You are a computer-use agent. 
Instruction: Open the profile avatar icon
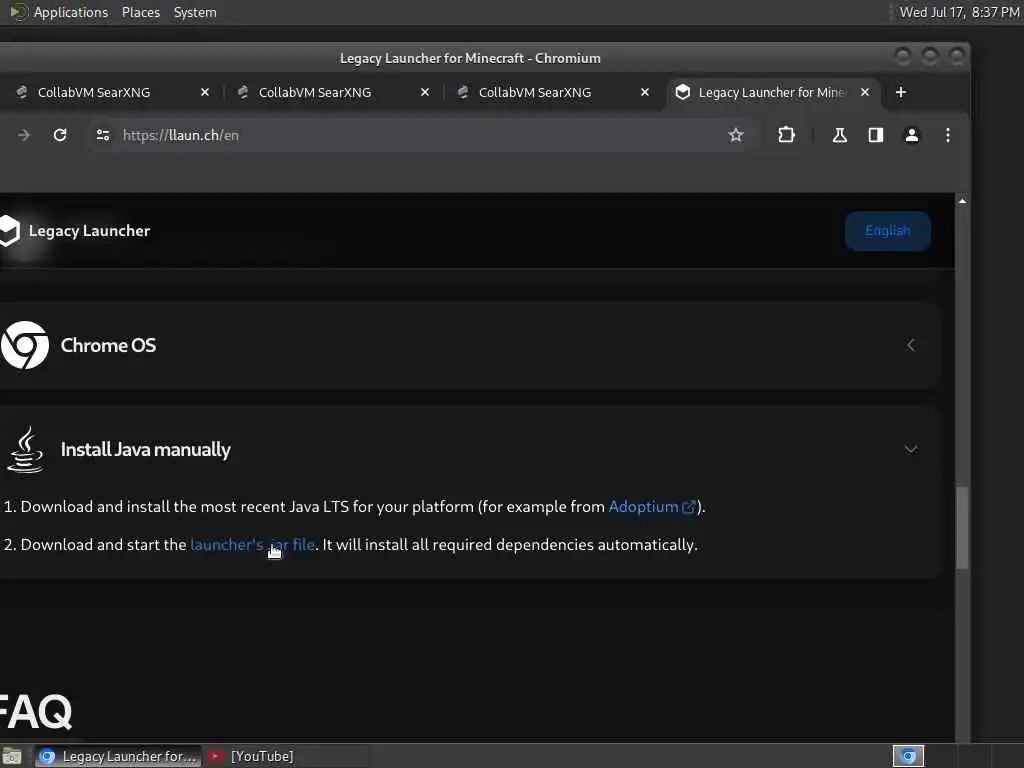click(x=912, y=135)
